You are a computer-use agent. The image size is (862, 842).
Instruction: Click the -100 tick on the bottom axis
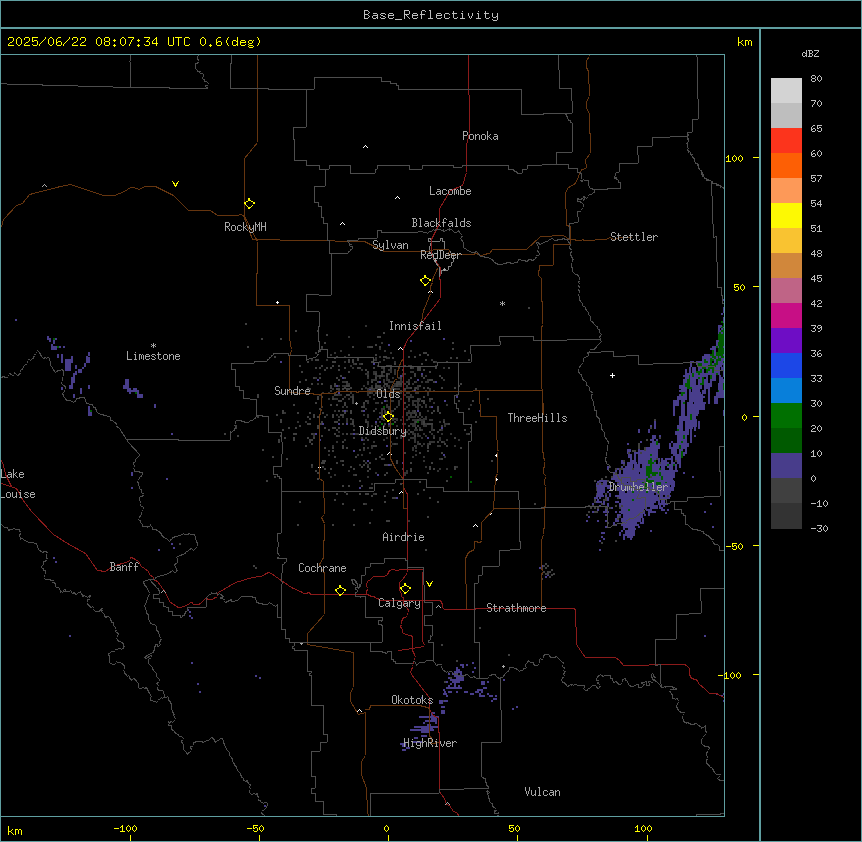[125, 828]
